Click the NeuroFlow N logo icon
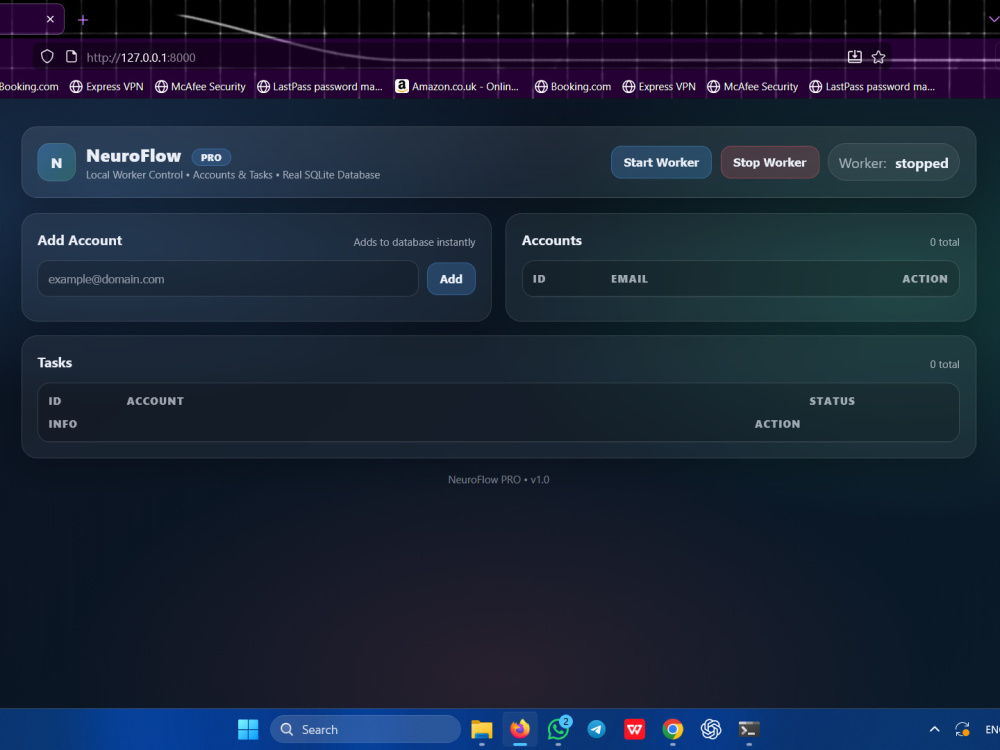 coord(56,163)
